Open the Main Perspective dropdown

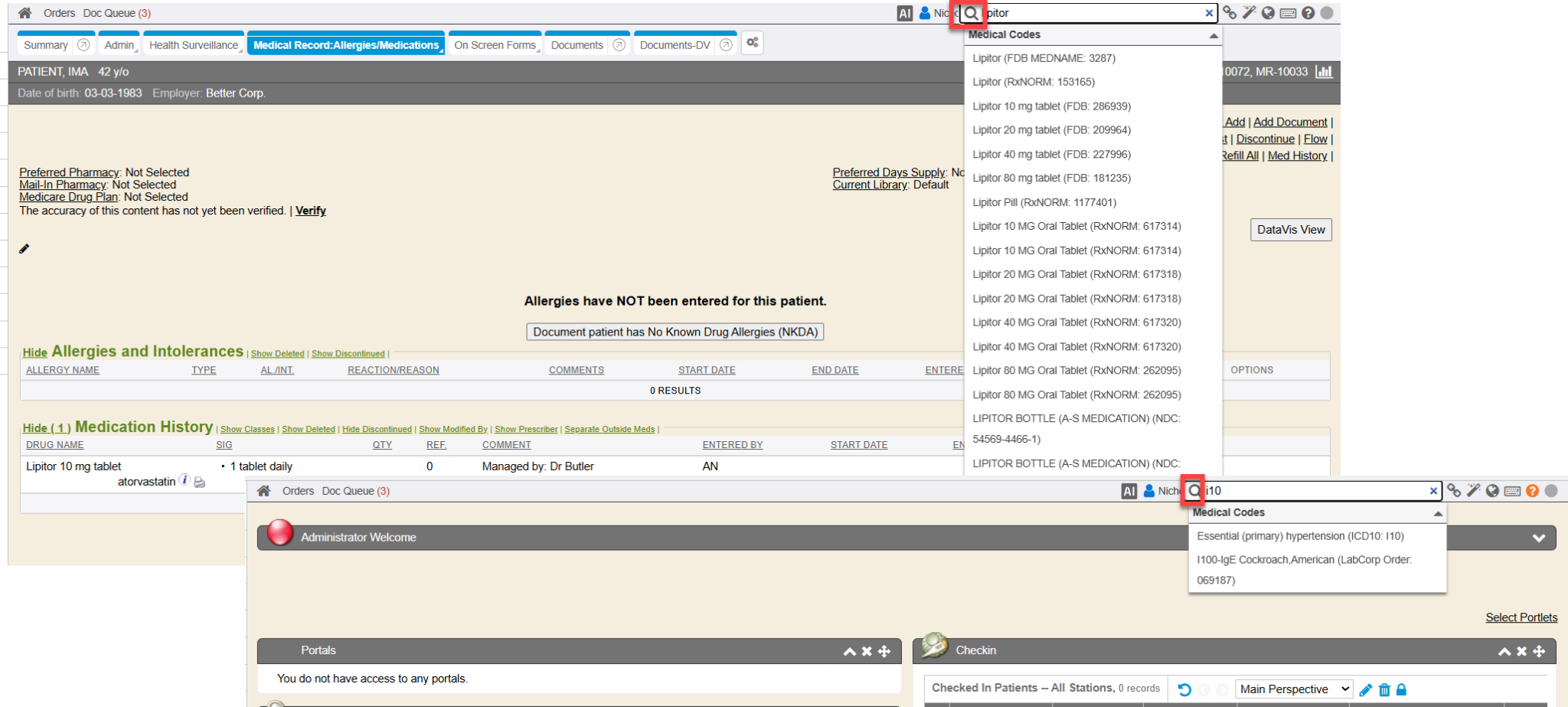tap(1294, 689)
